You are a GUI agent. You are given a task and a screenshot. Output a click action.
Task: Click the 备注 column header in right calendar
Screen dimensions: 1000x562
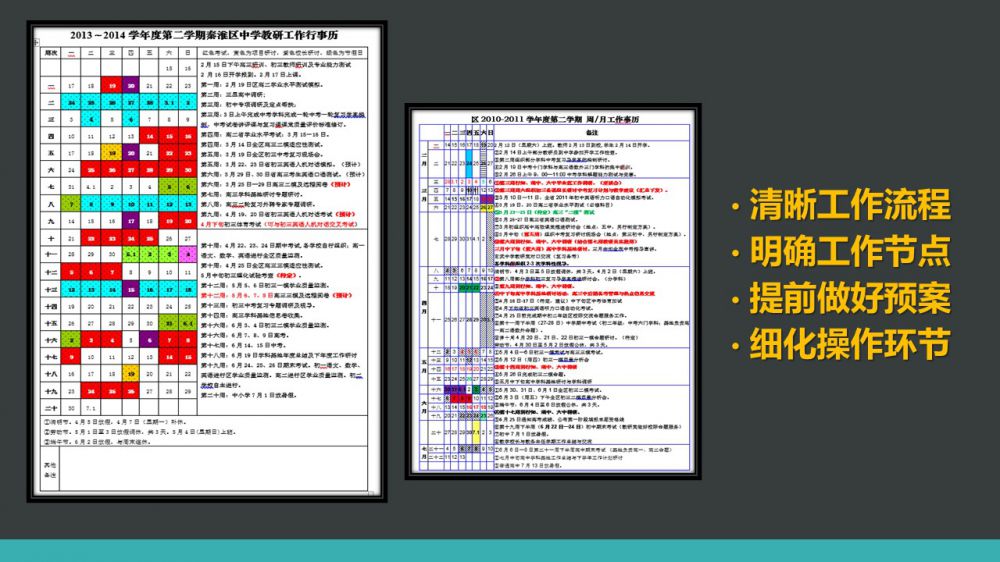tap(591, 132)
